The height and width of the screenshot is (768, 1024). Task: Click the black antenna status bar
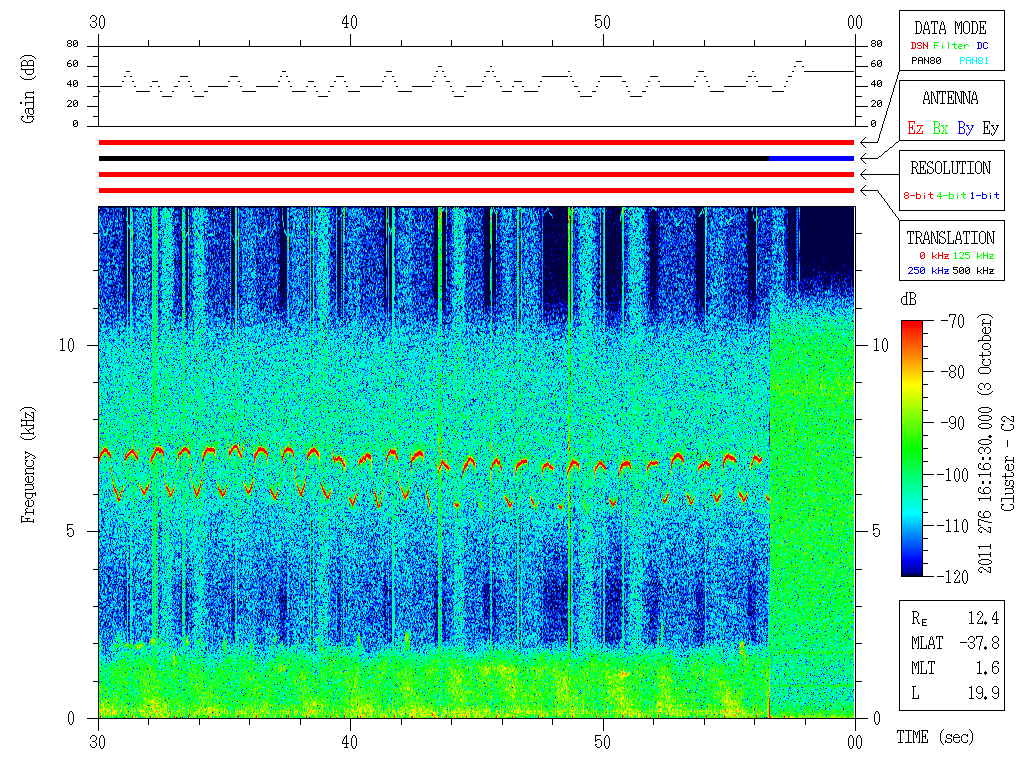[430, 158]
